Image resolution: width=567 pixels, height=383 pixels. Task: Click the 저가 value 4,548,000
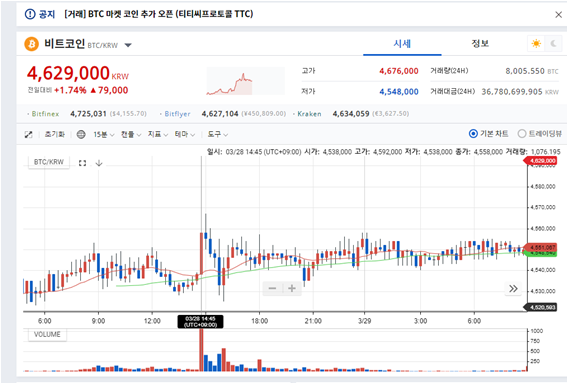(x=399, y=92)
